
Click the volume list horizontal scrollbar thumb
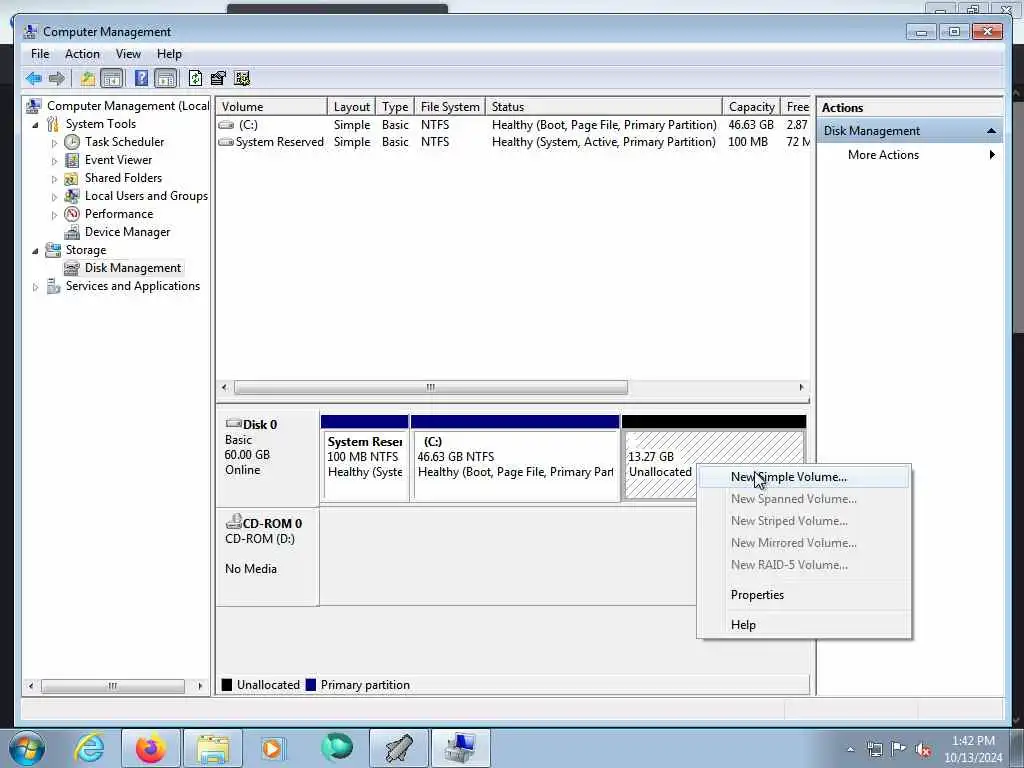point(431,388)
